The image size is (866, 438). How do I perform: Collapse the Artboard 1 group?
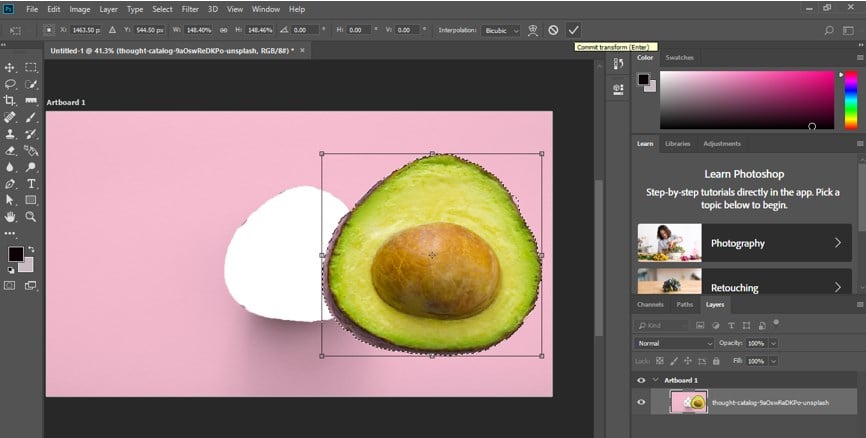click(x=656, y=380)
